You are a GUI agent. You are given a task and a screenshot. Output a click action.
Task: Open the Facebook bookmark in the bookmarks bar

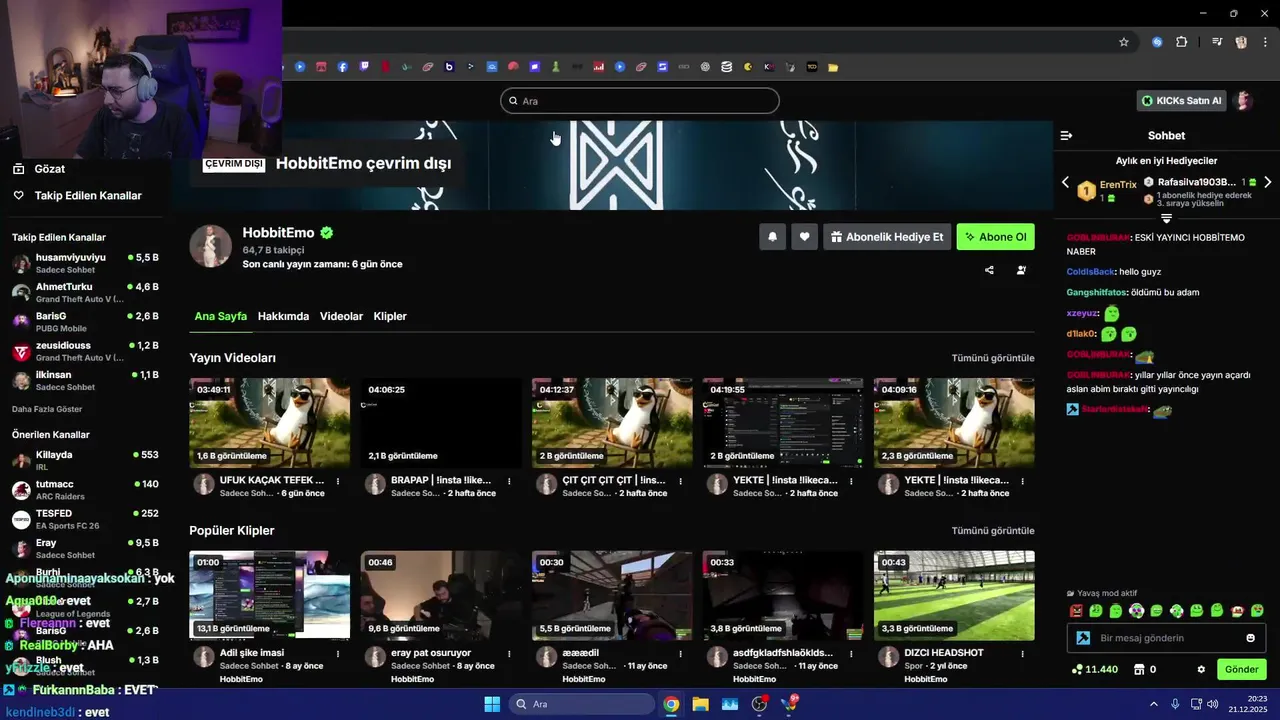(x=342, y=67)
